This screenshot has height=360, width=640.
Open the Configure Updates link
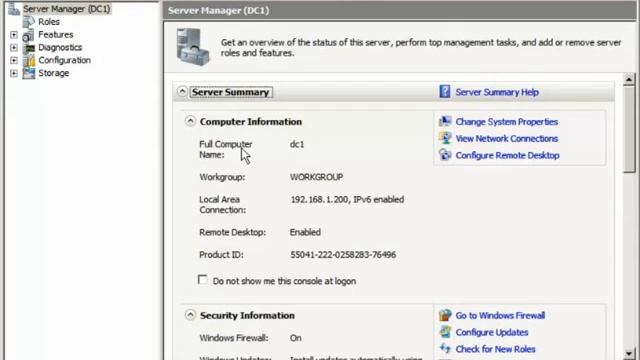(492, 332)
